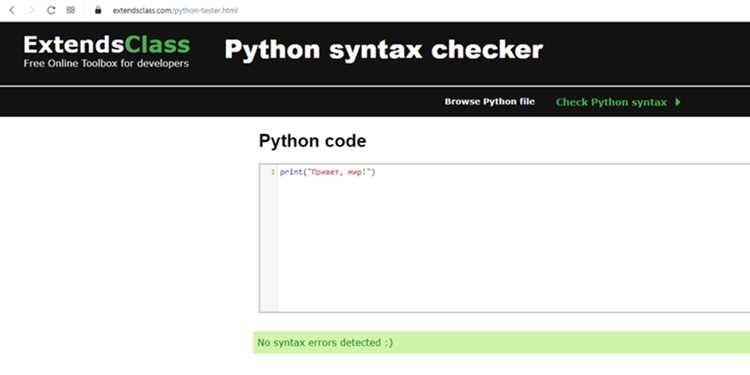
Task: Click the 'Python syntax checker' title
Action: point(384,50)
